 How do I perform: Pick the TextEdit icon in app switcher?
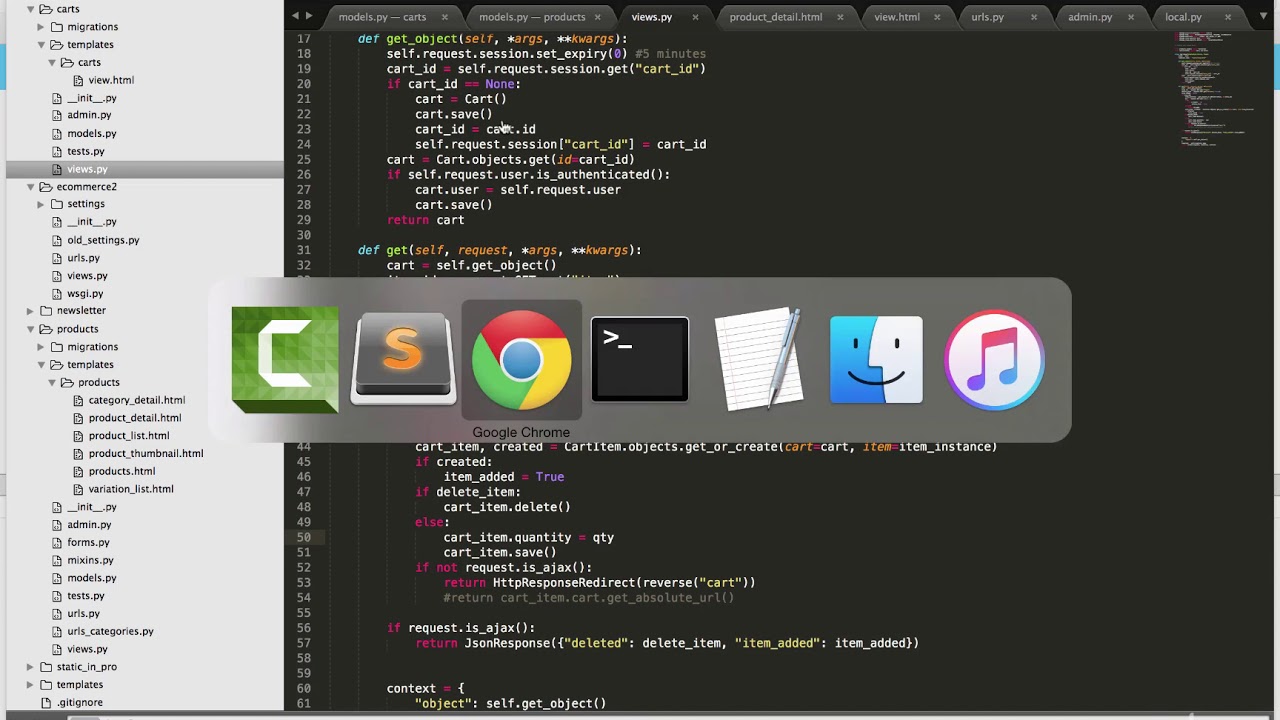coord(758,360)
